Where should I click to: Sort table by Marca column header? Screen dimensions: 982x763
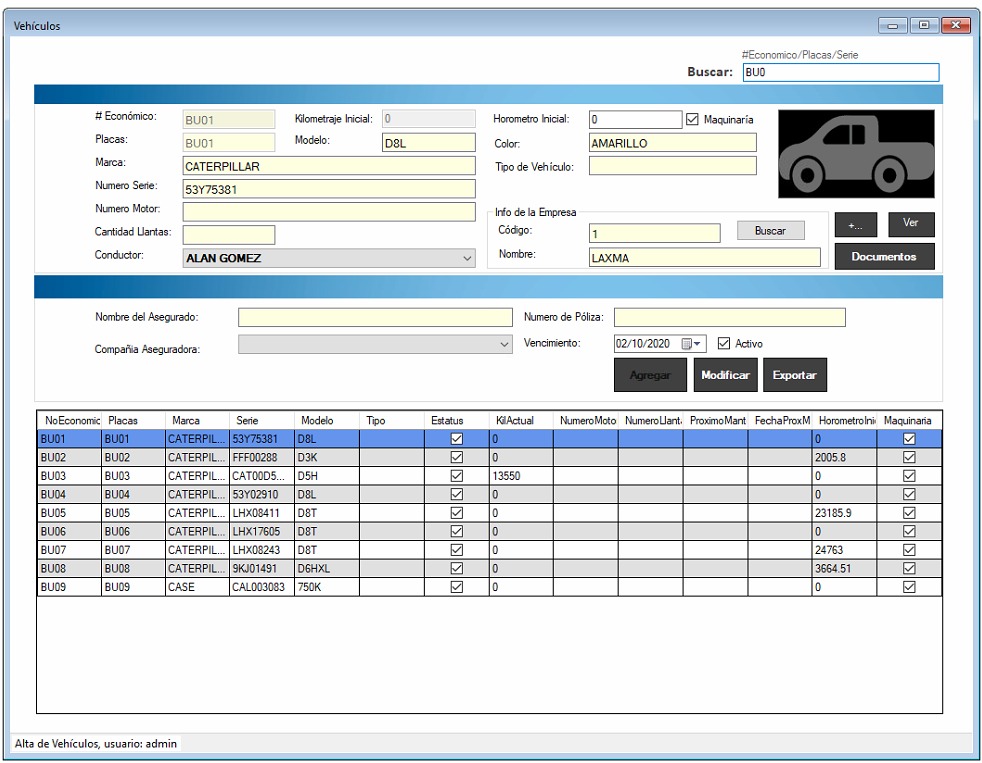(x=198, y=420)
